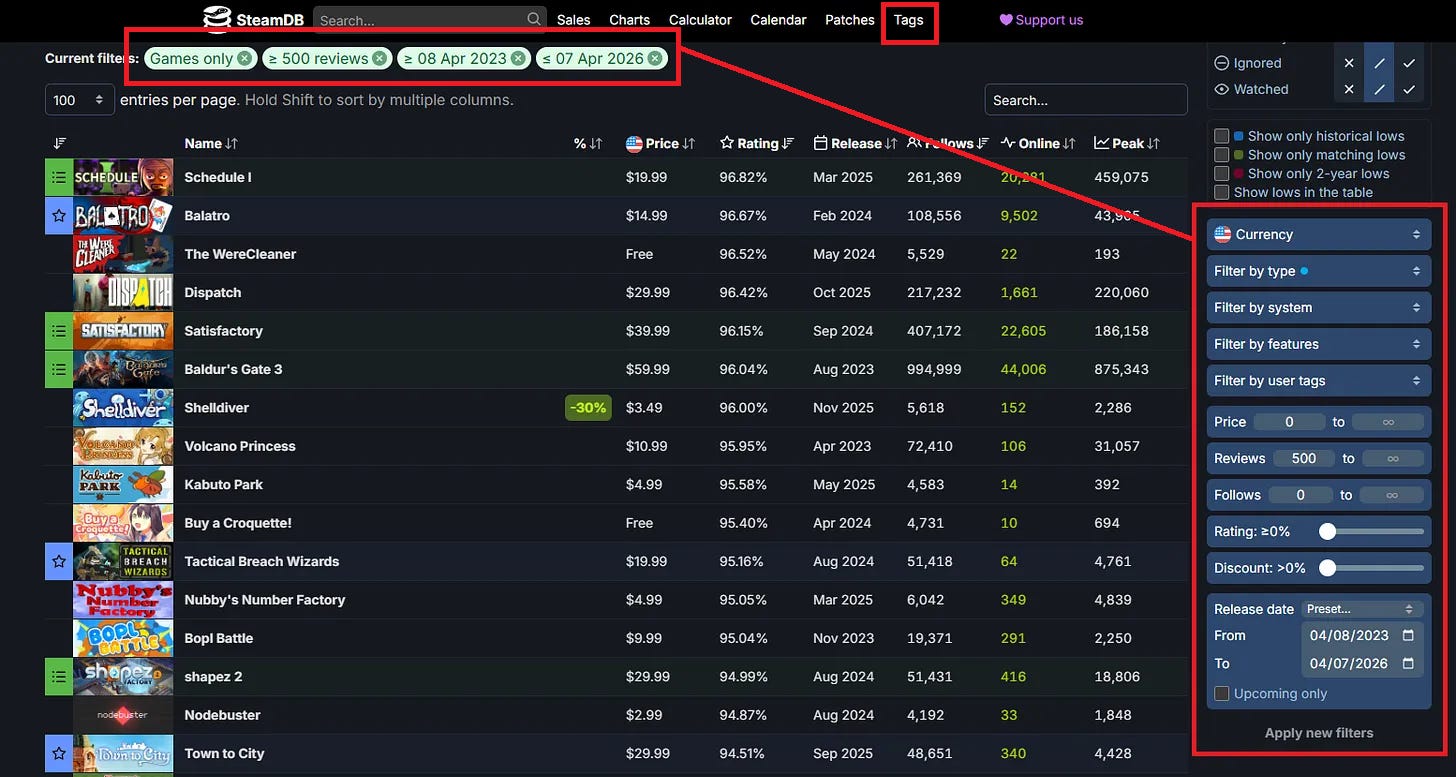
Task: Remove the Games only filter chip
Action: 244,58
